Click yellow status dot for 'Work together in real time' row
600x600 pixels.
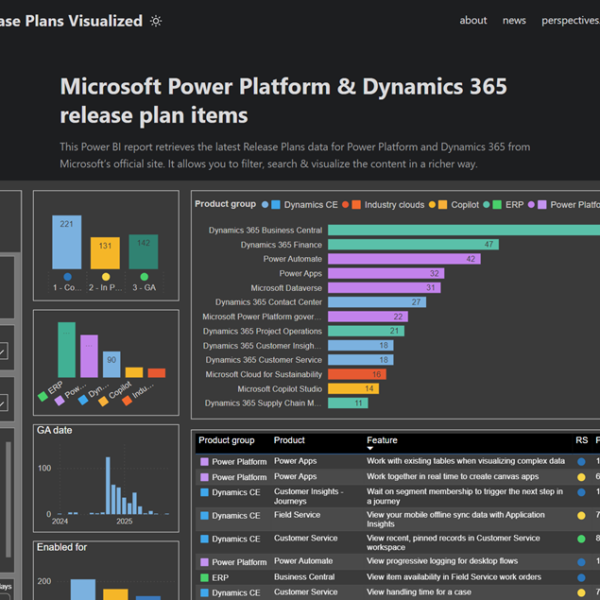pos(581,477)
